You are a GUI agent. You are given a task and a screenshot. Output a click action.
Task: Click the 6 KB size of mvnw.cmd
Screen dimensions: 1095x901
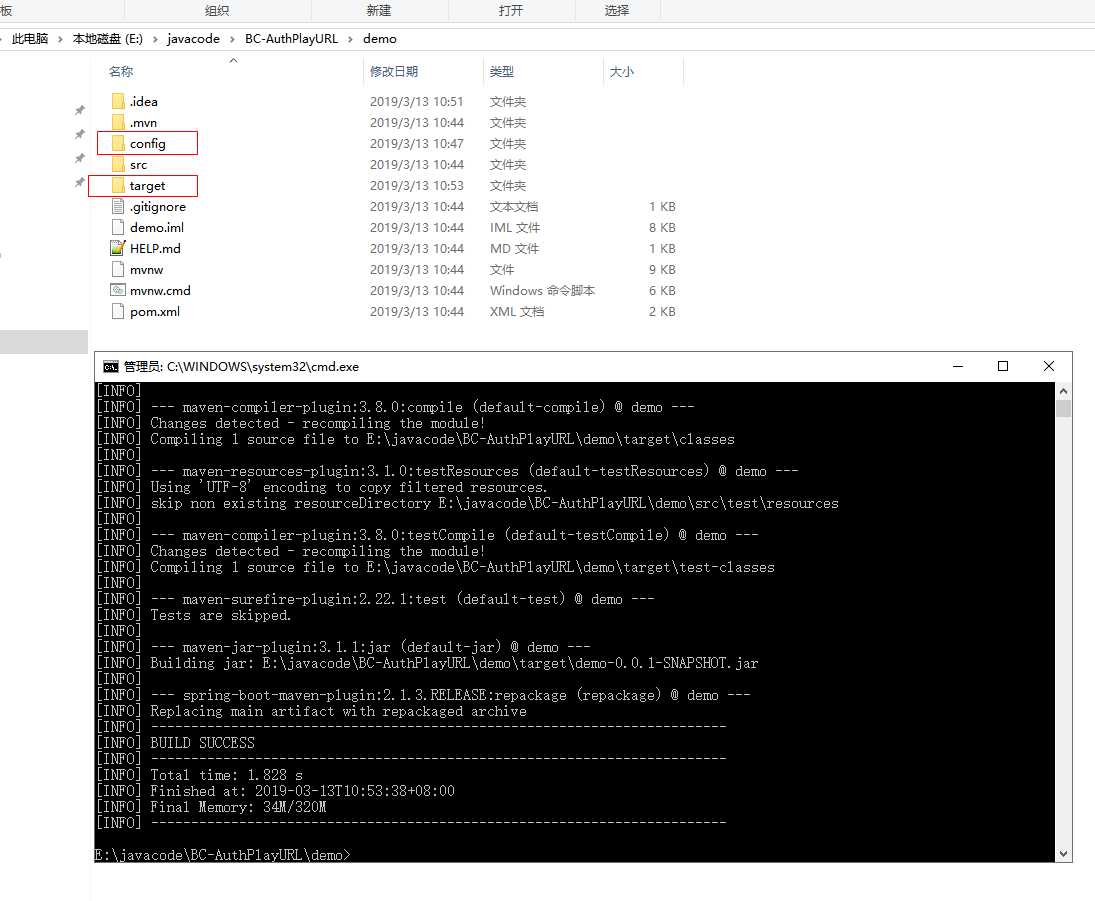tap(662, 290)
